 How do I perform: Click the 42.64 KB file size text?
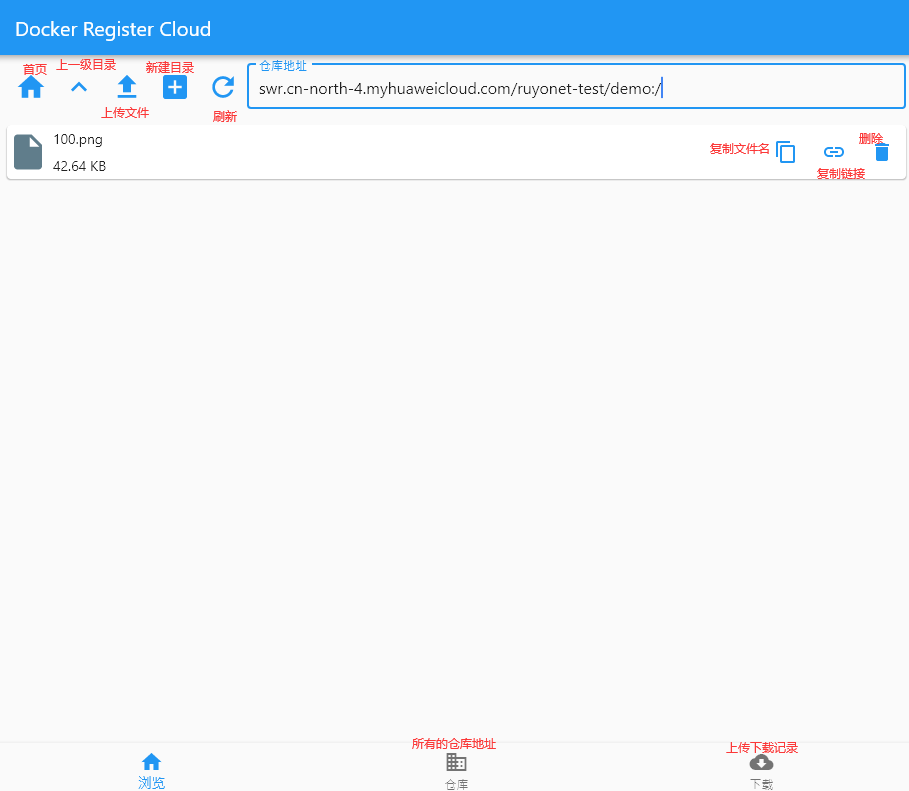tap(79, 166)
